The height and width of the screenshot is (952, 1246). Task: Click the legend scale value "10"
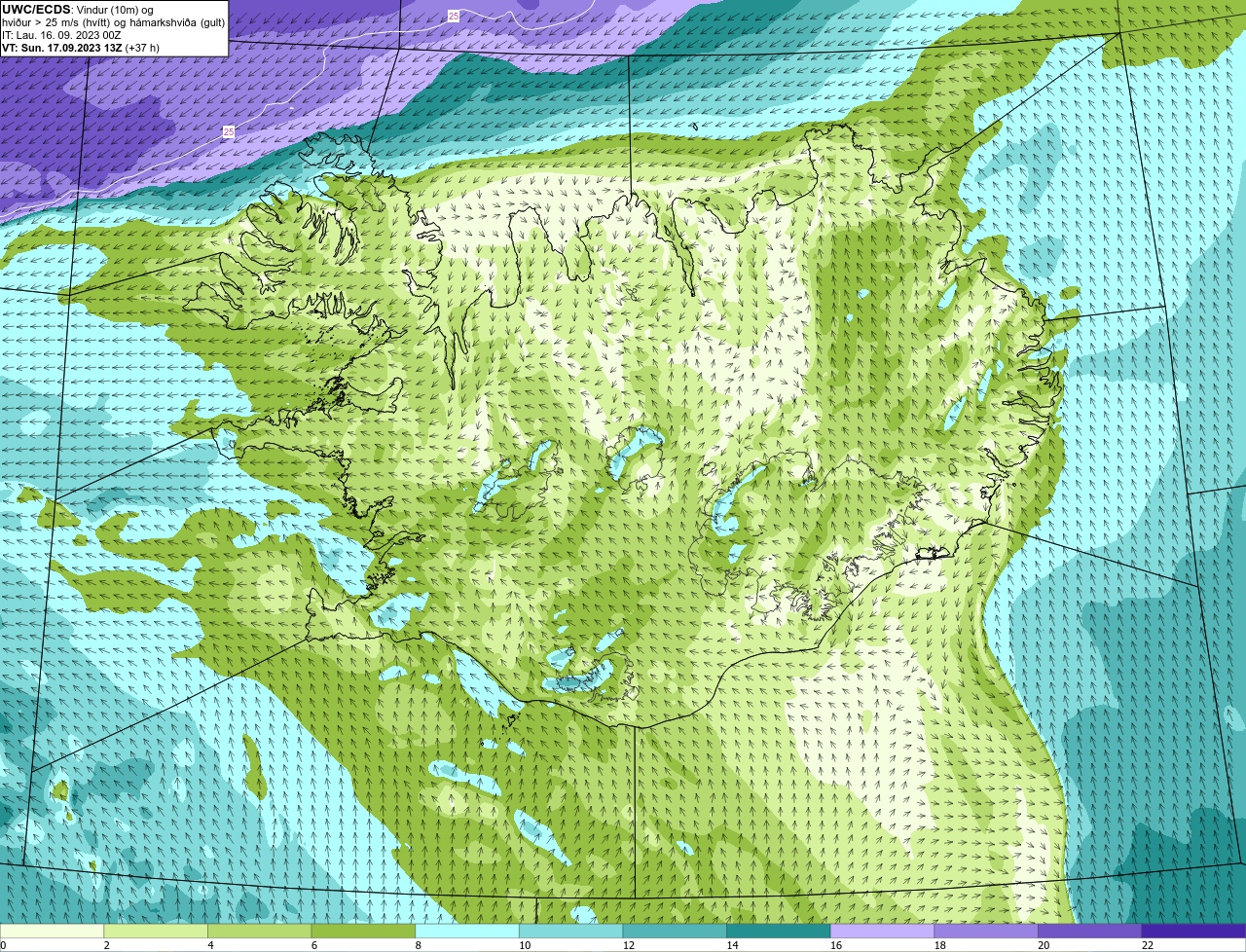(x=525, y=945)
